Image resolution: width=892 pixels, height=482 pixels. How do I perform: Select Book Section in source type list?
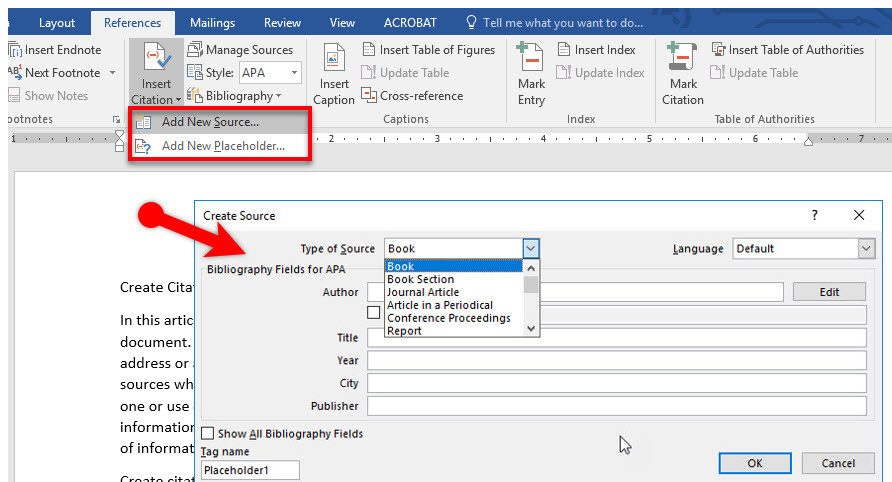click(x=453, y=279)
